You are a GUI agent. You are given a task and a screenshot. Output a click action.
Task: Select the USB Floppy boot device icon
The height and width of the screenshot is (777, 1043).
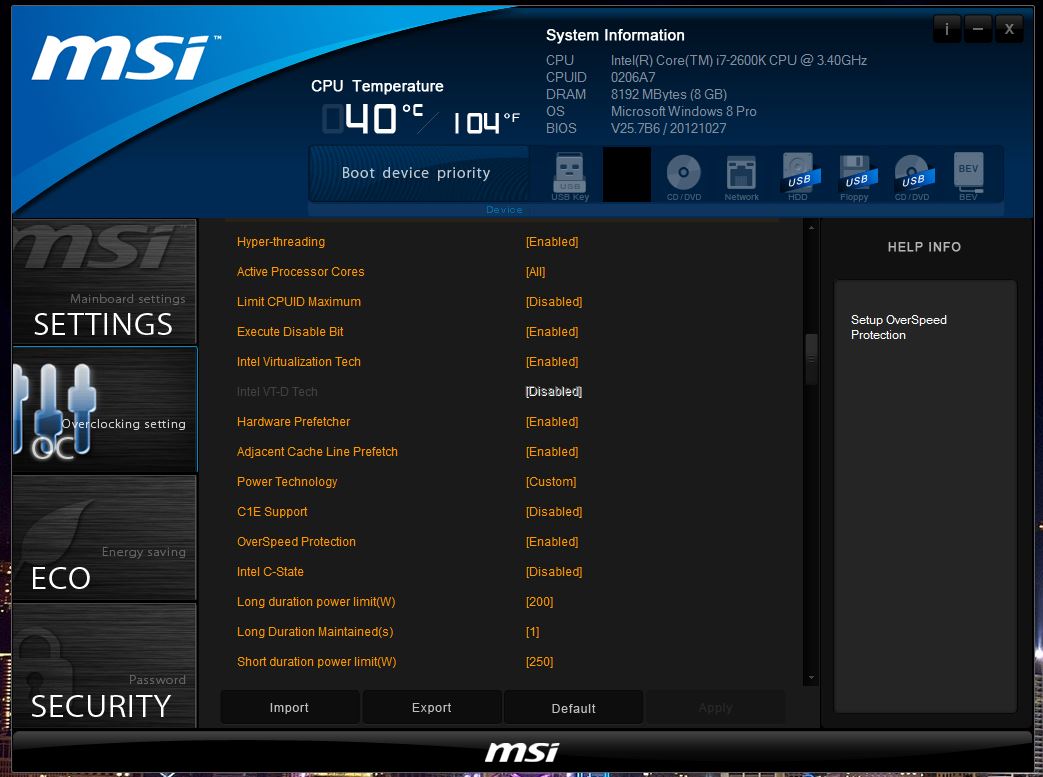[855, 176]
